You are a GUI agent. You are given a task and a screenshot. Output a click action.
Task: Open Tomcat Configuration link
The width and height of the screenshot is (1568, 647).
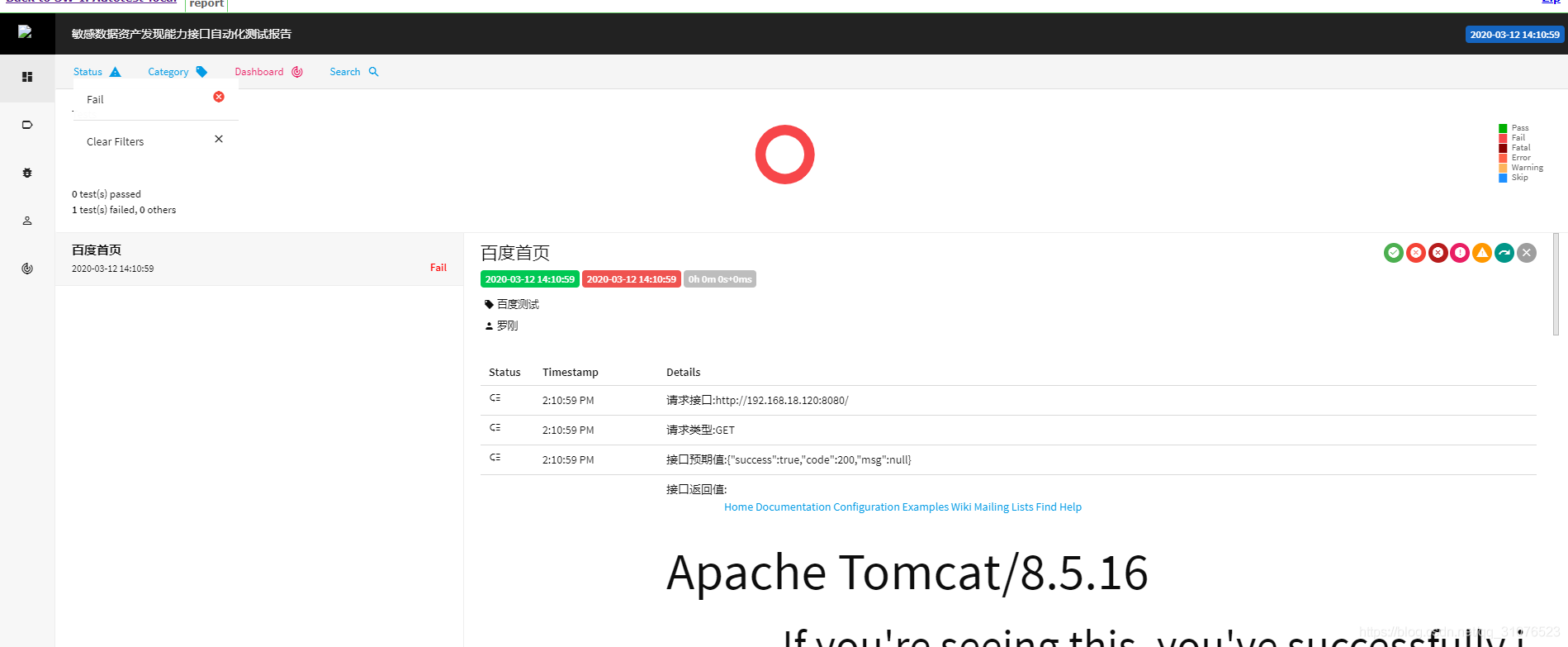coord(866,507)
